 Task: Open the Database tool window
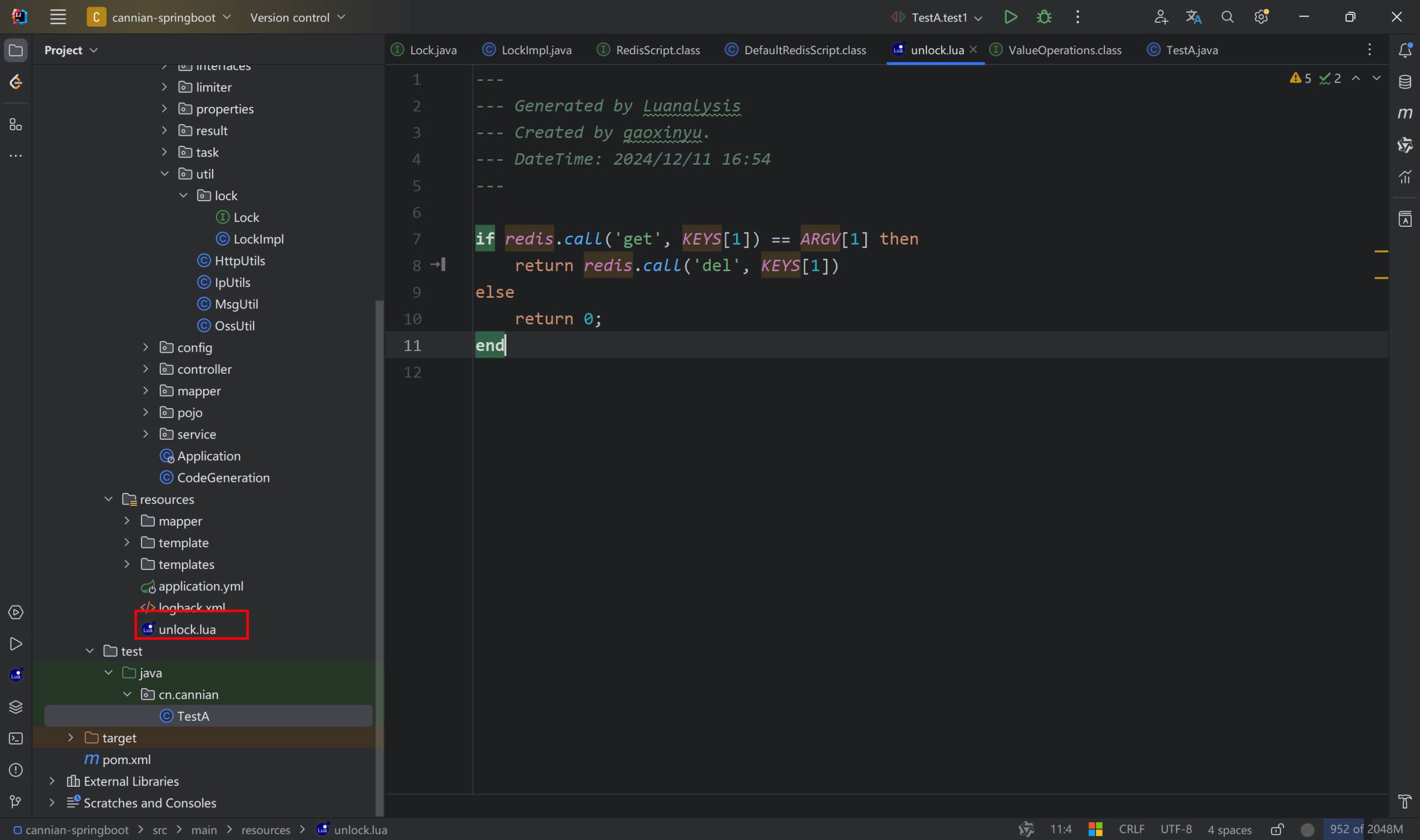pyautogui.click(x=1404, y=82)
